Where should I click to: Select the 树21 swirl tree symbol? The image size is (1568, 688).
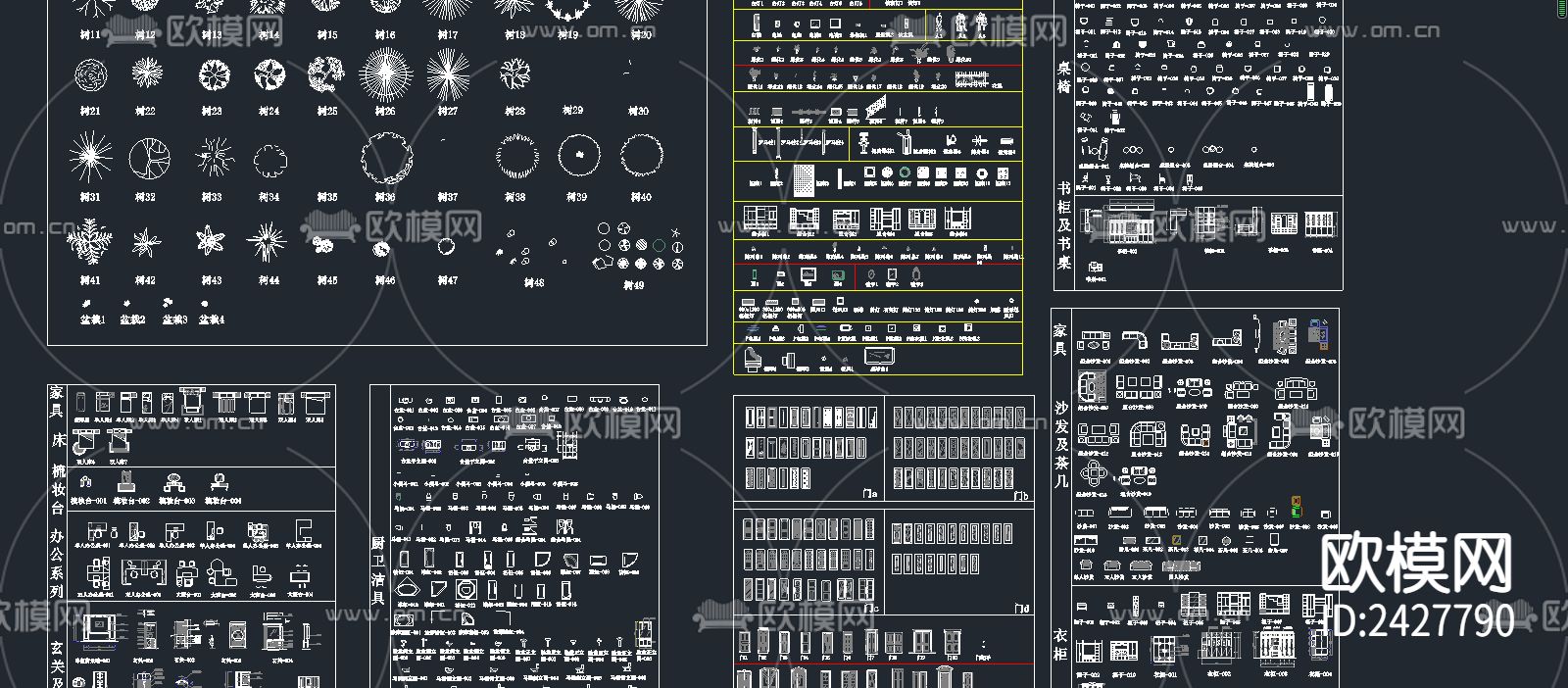90,75
